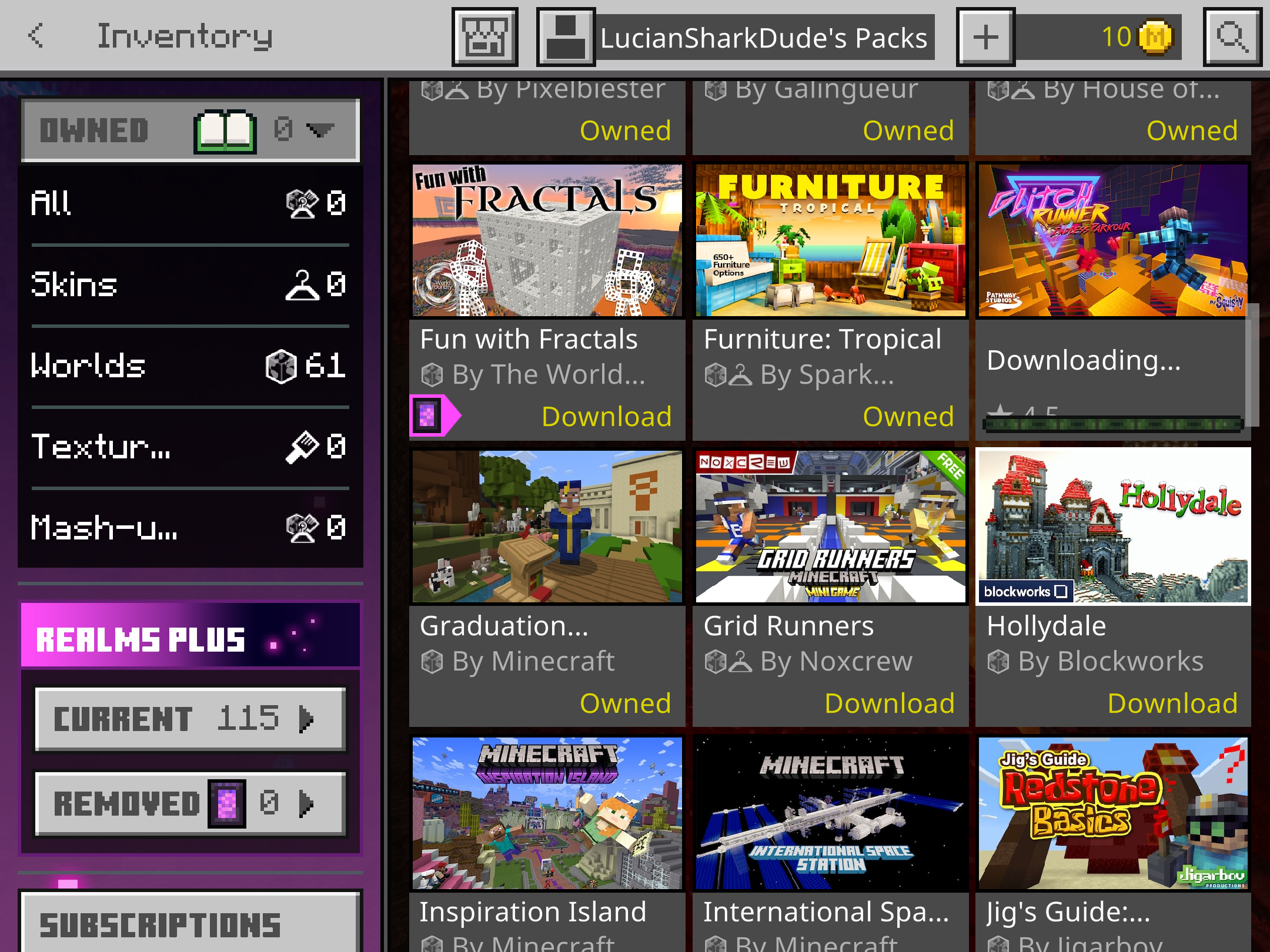Click Owned on the Graduation... card
The height and width of the screenshot is (952, 1270).
(x=625, y=703)
